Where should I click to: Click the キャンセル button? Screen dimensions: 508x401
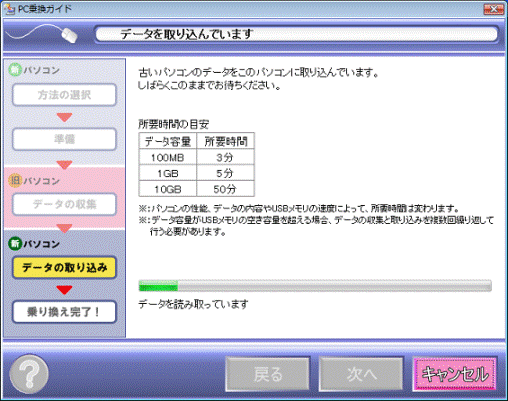(455, 374)
